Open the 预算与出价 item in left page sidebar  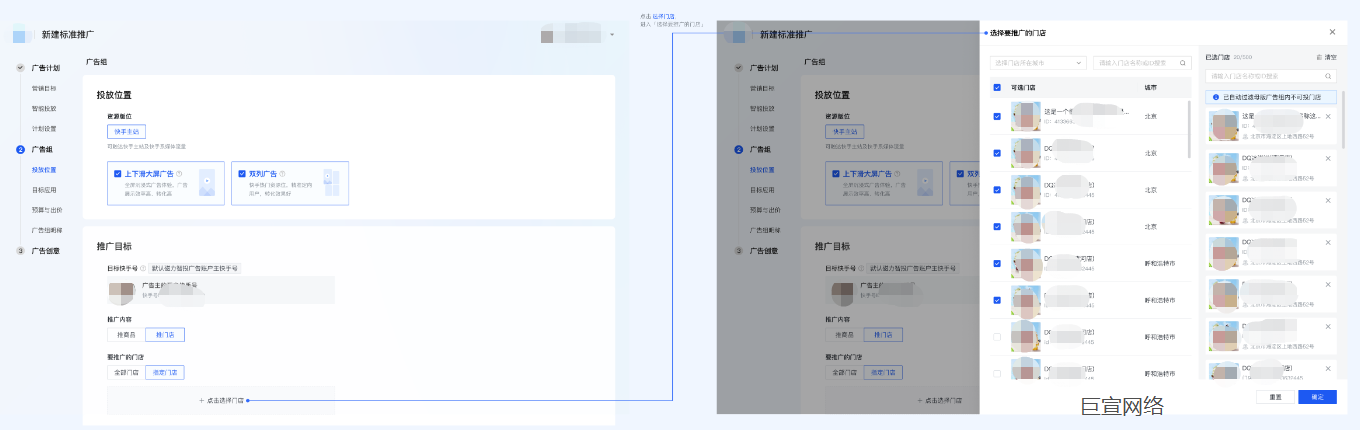click(47, 210)
